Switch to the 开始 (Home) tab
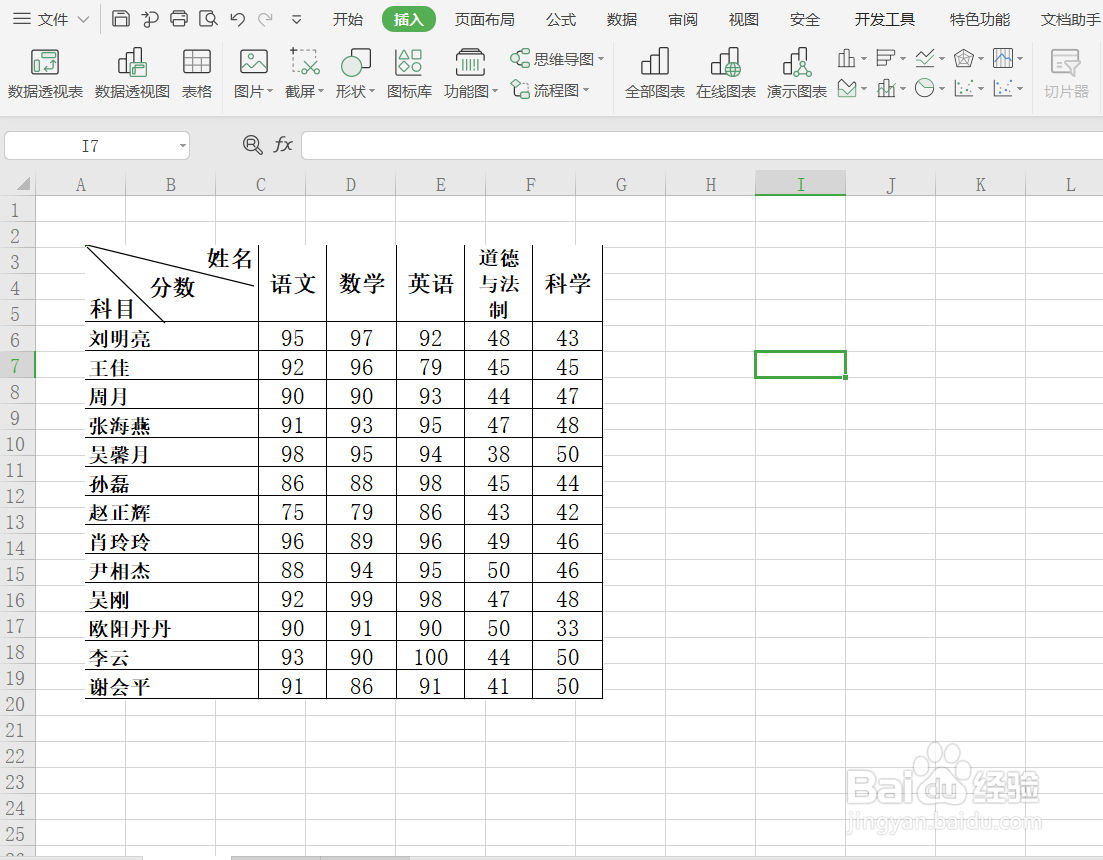 tap(348, 20)
